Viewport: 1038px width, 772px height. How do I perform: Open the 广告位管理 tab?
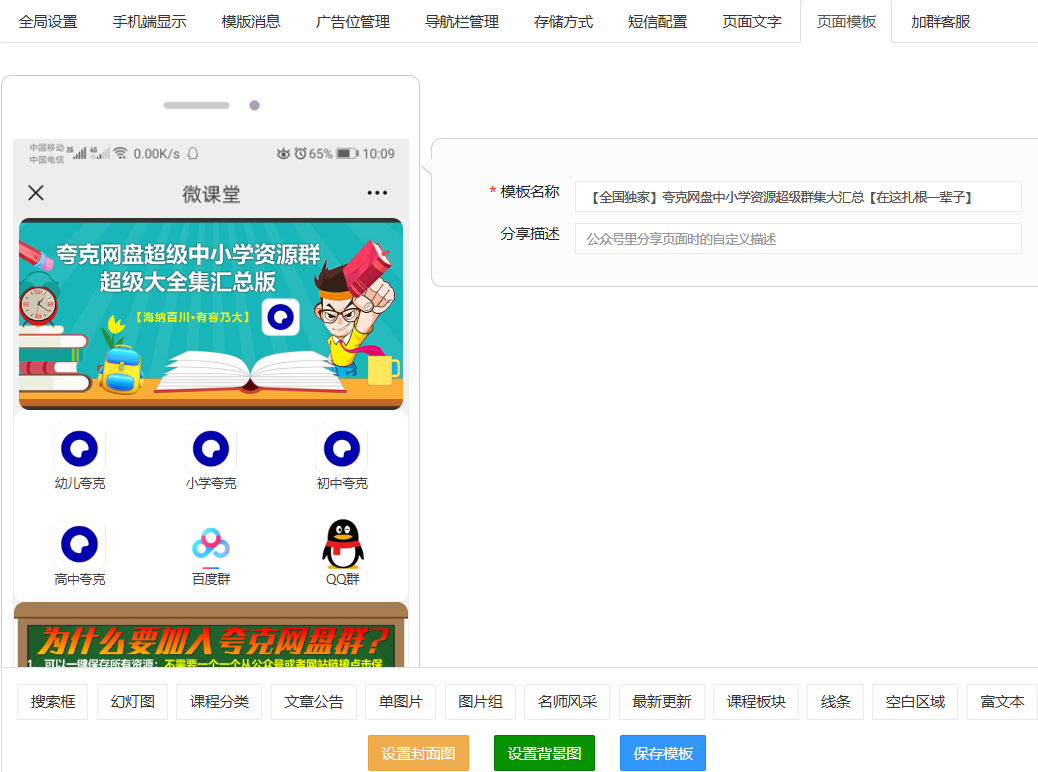352,21
